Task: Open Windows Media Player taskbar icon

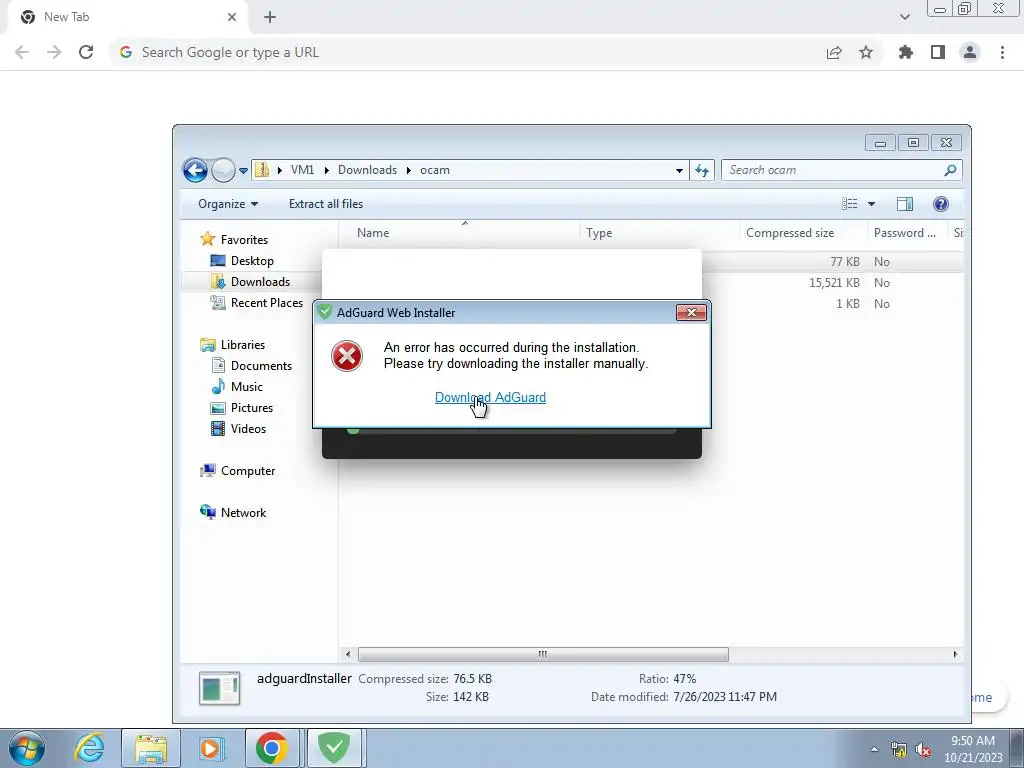Action: coord(212,748)
